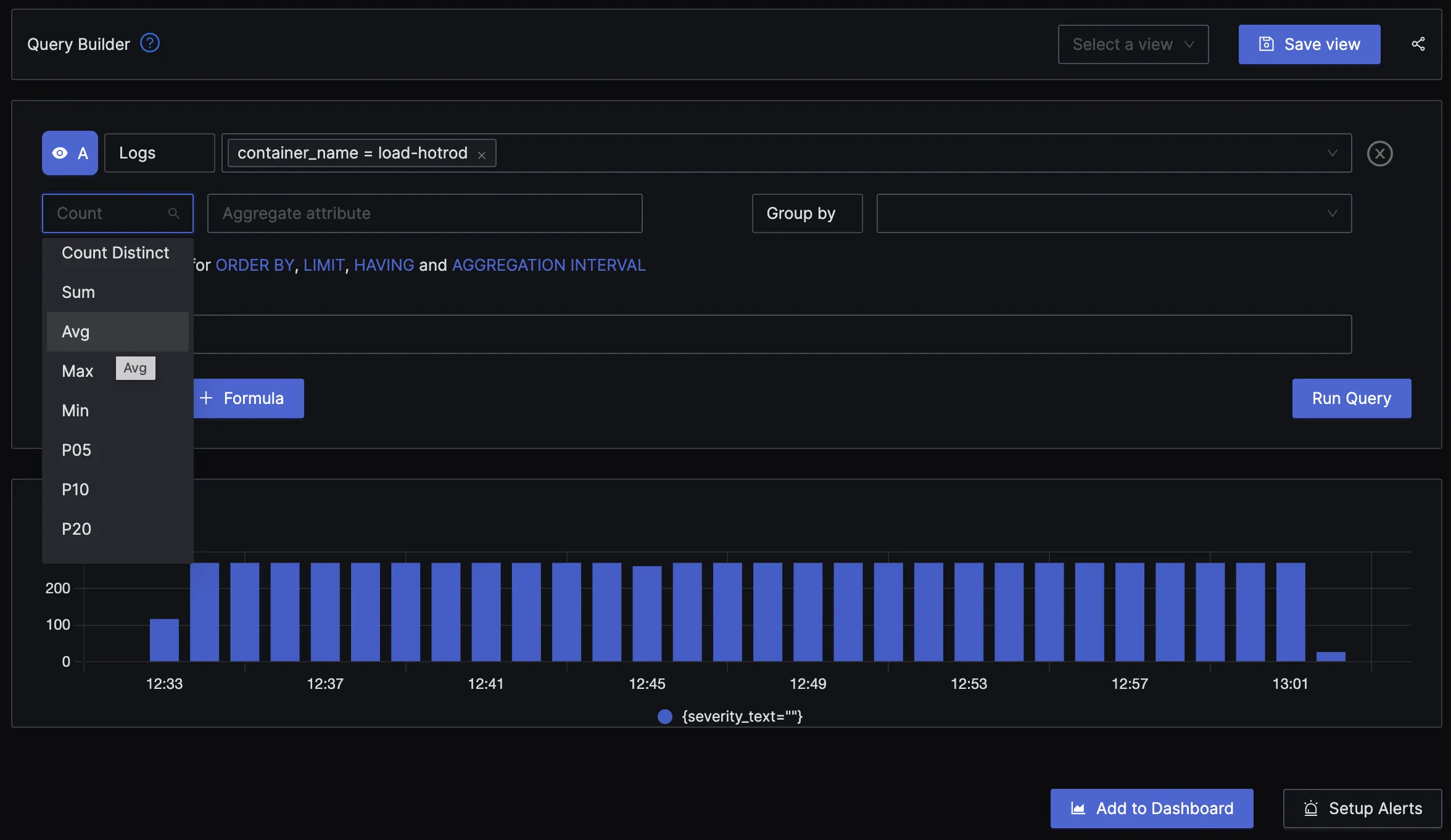Pick Min aggregation option

coord(117,411)
